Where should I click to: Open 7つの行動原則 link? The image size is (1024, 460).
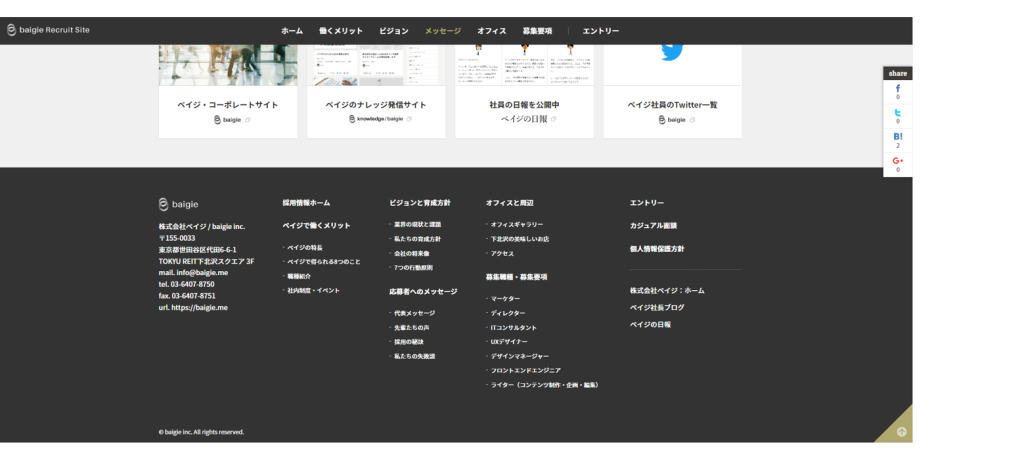(413, 267)
